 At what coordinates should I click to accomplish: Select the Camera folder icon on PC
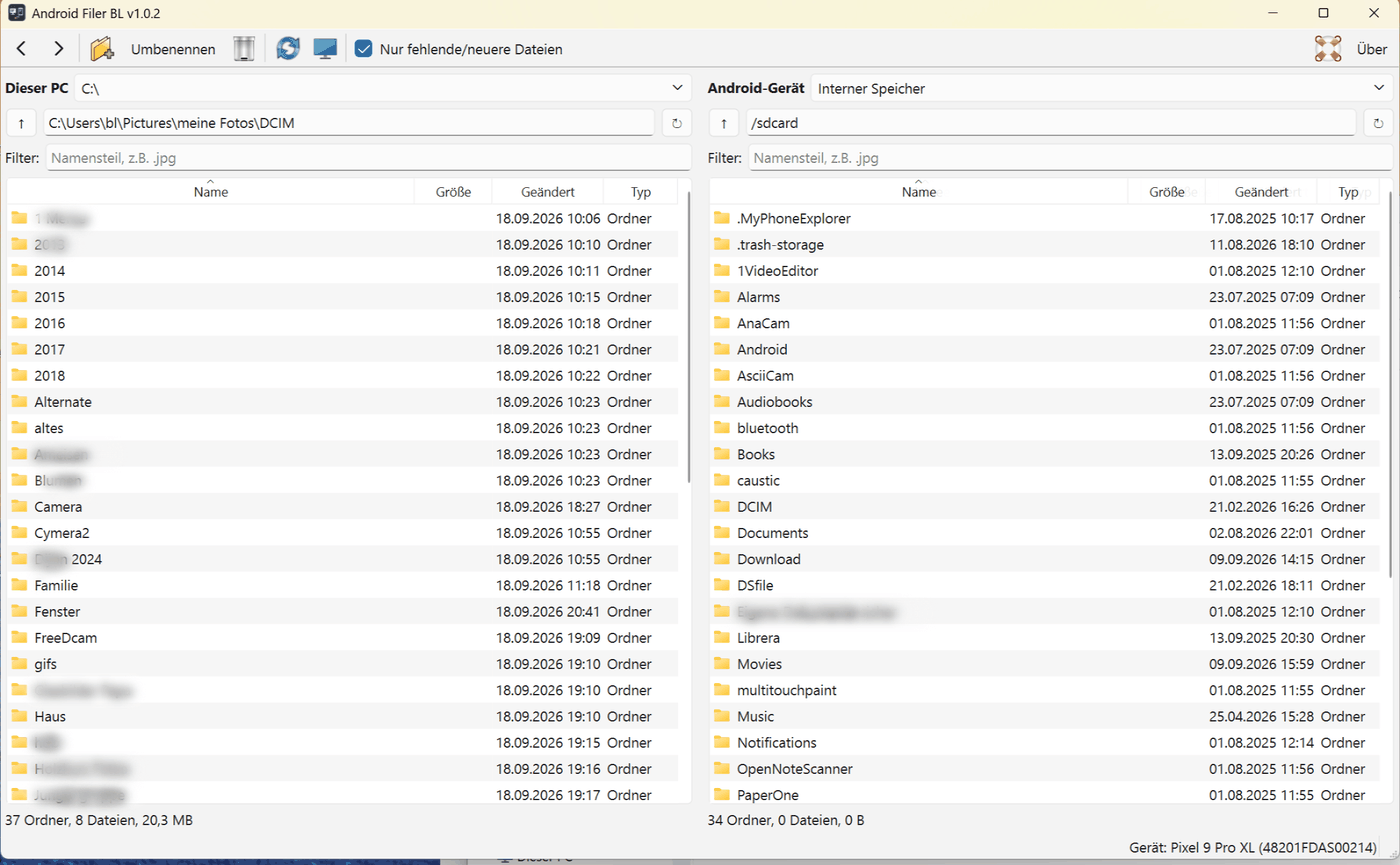click(19, 507)
